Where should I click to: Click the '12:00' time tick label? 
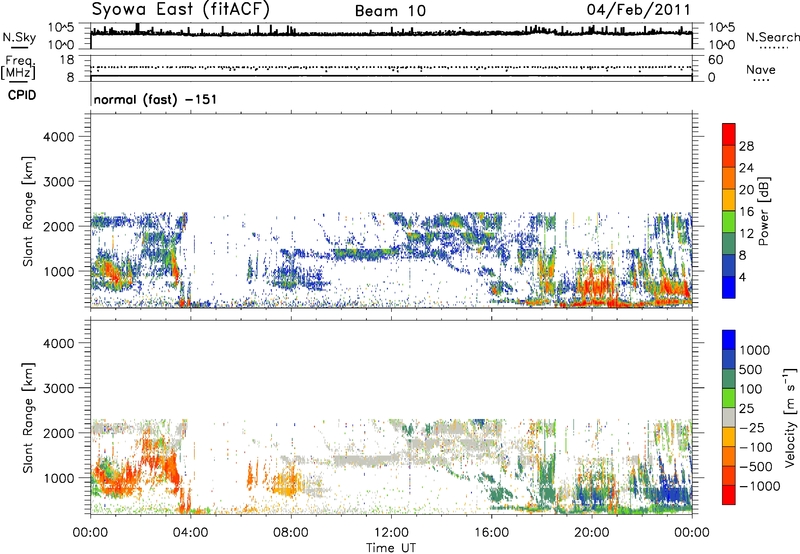pos(391,533)
